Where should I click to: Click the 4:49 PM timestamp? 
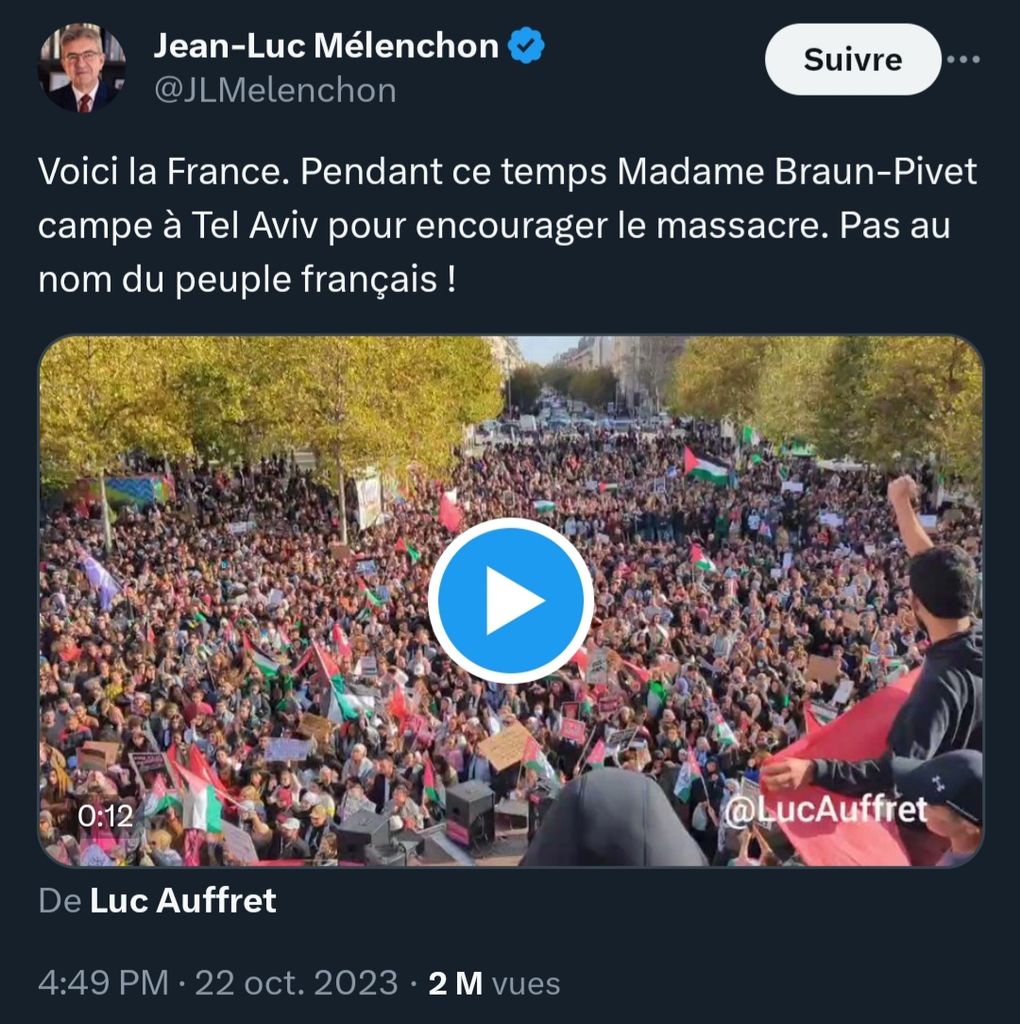click(x=103, y=983)
